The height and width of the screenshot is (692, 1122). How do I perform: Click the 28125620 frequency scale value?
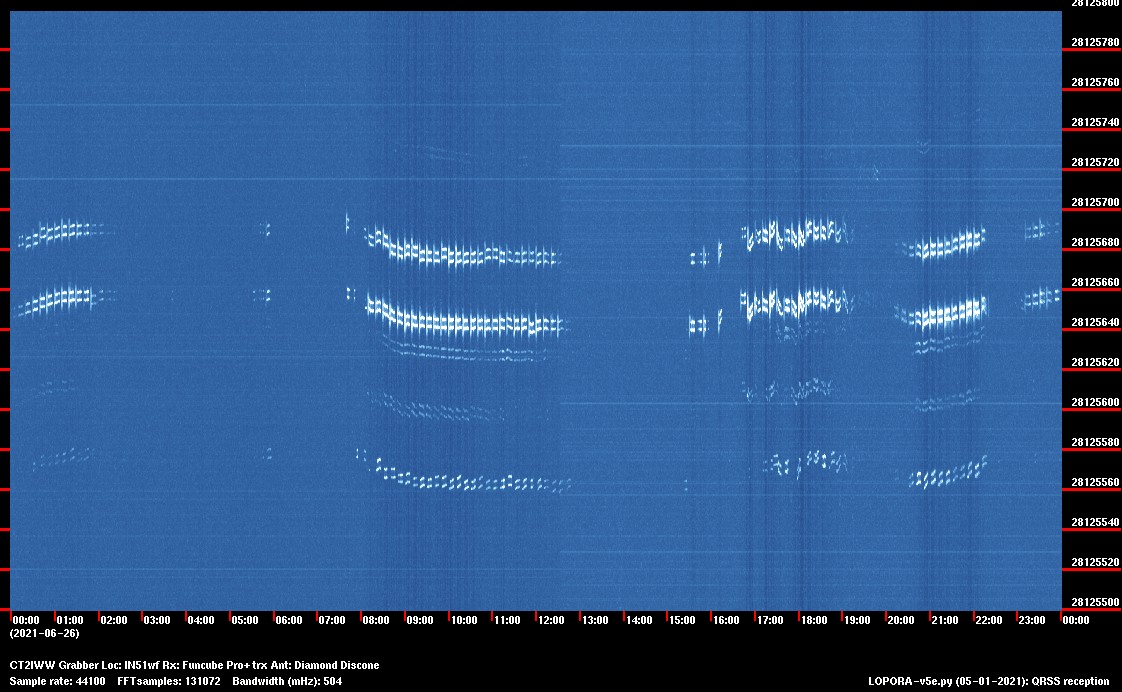1095,364
